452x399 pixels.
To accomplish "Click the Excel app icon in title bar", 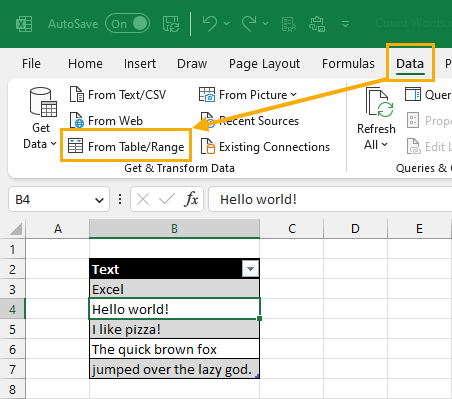I will tap(24, 24).
